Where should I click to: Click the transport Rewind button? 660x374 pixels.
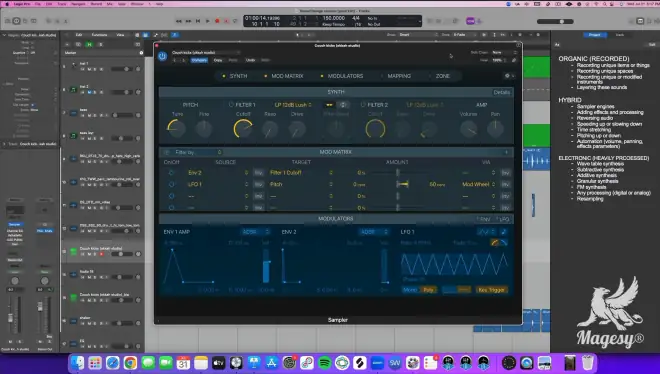[x=178, y=21]
